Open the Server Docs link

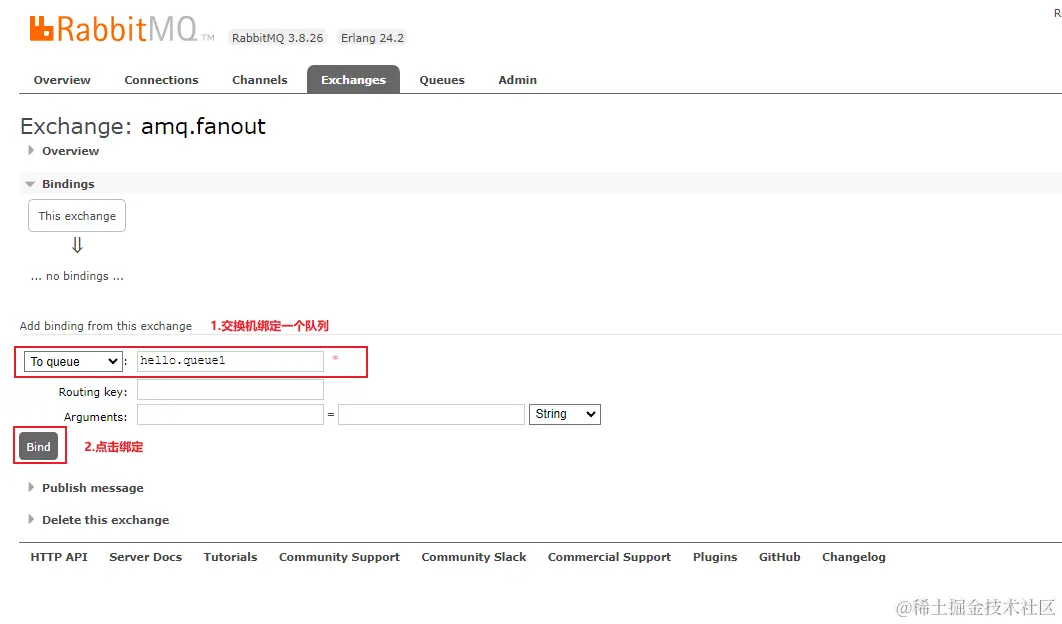click(146, 557)
